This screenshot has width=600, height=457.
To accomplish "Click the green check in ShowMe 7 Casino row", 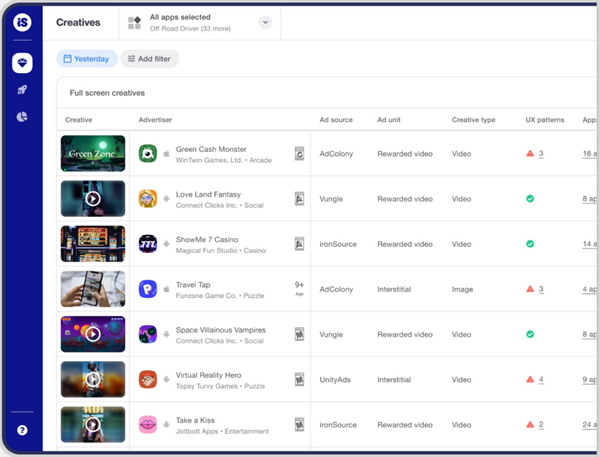I will point(530,244).
